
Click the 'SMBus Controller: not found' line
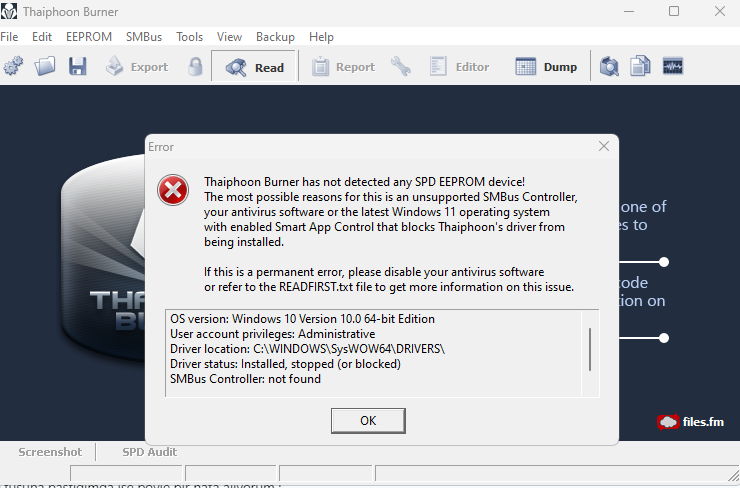click(x=245, y=379)
